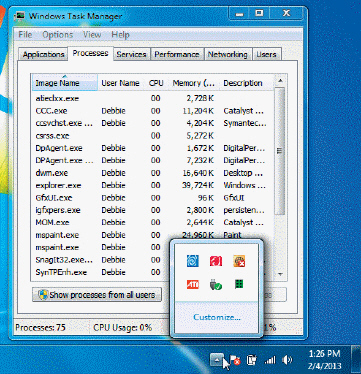Select the explorer.exe process
Screen dimensions: 361x374
coord(153,185)
